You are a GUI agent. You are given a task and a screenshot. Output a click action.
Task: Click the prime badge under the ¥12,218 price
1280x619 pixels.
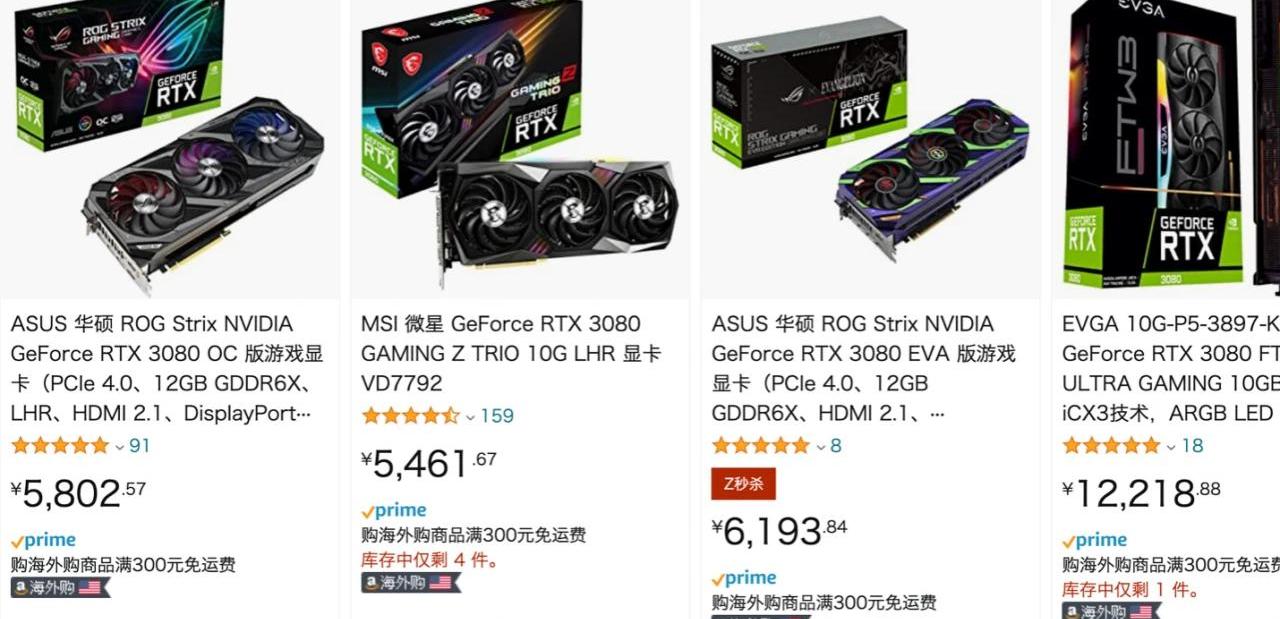coord(1095,541)
